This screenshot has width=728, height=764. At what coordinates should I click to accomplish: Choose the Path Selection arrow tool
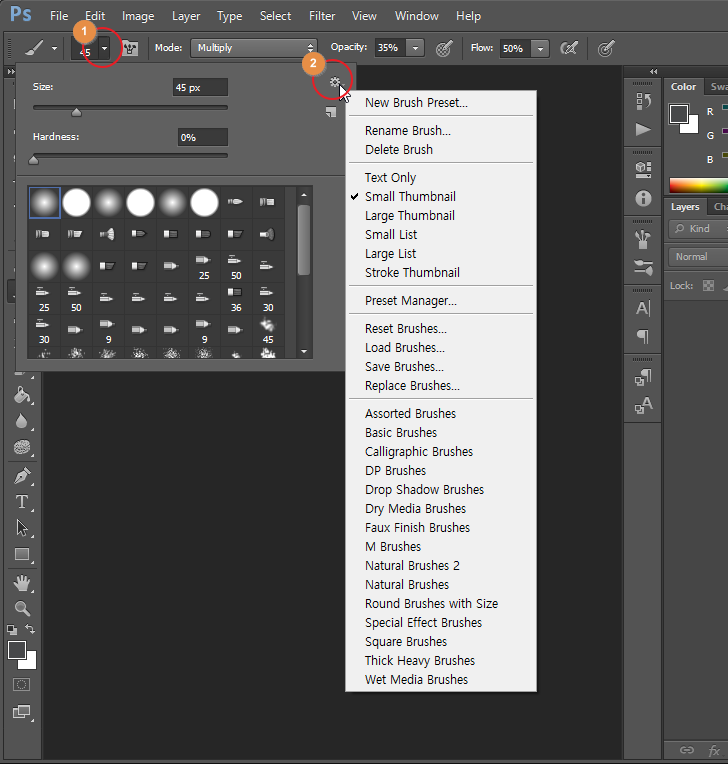[x=22, y=528]
